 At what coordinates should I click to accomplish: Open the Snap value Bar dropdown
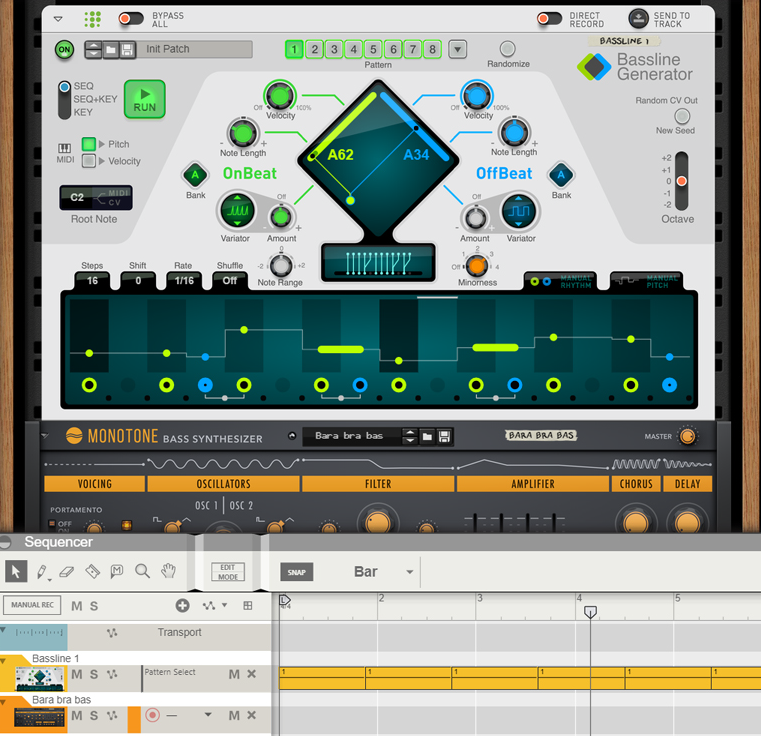409,572
